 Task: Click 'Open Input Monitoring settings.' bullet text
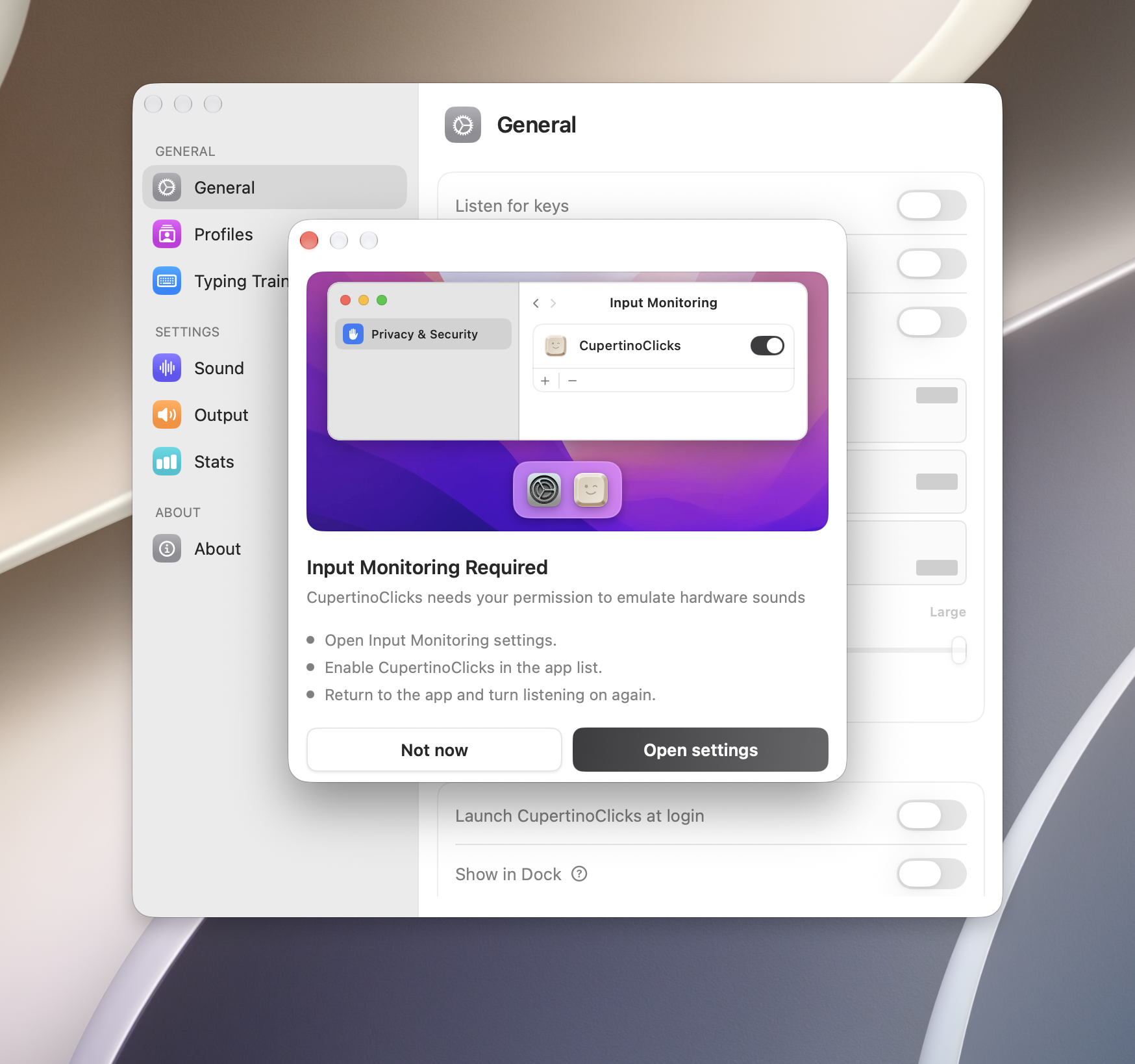point(441,640)
